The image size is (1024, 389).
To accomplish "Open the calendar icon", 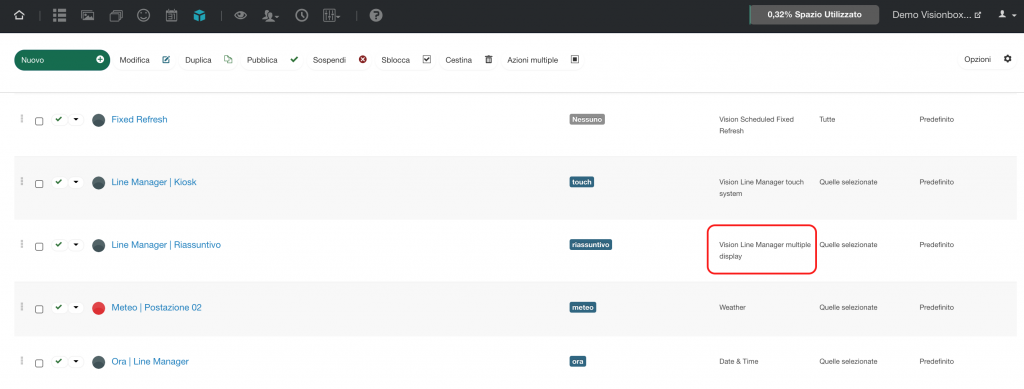I will point(171,16).
